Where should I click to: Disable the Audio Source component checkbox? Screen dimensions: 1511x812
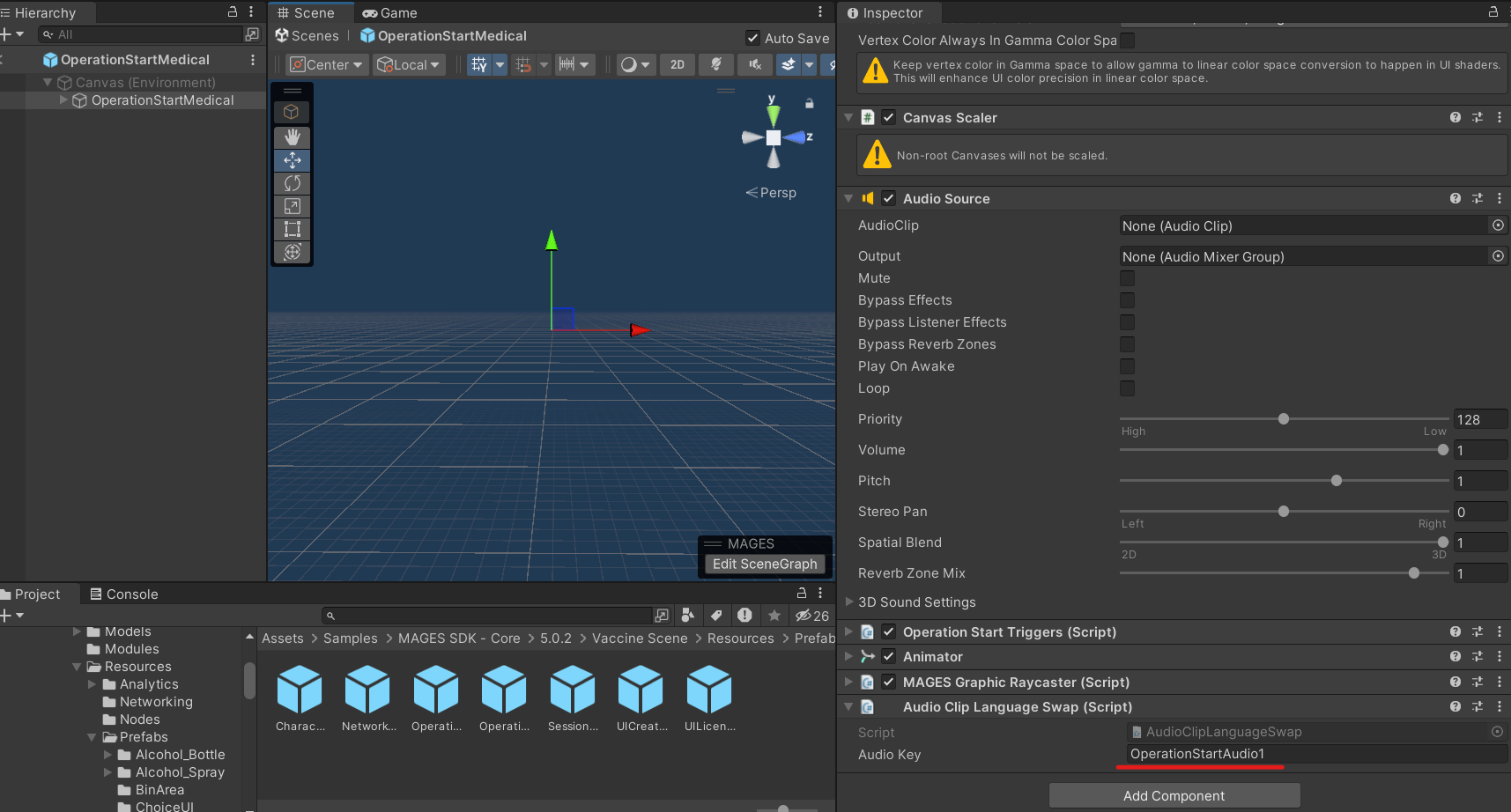point(889,198)
